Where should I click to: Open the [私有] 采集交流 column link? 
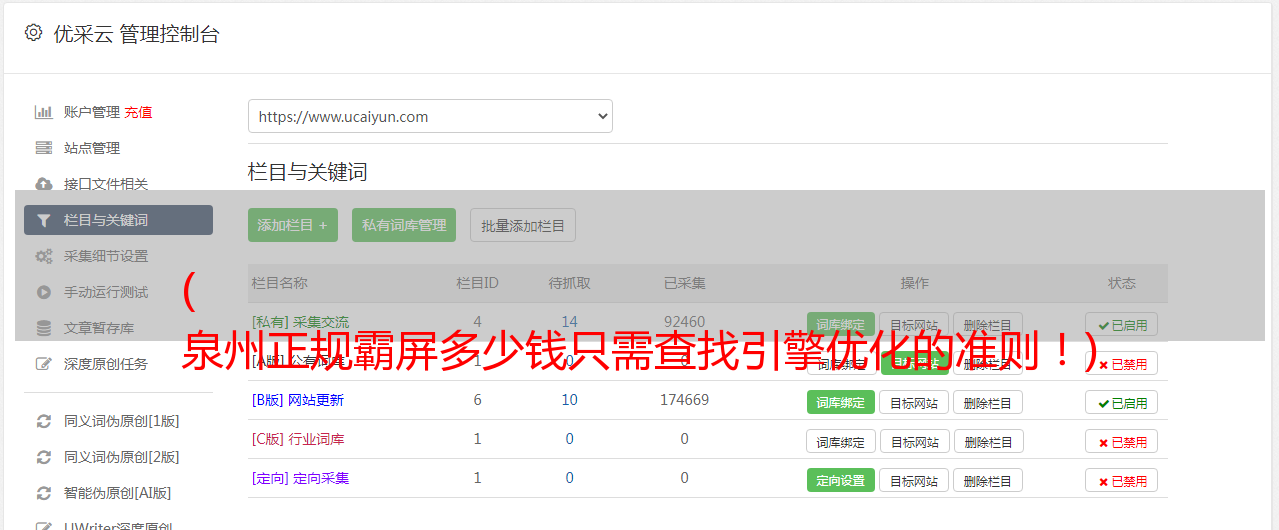300,322
